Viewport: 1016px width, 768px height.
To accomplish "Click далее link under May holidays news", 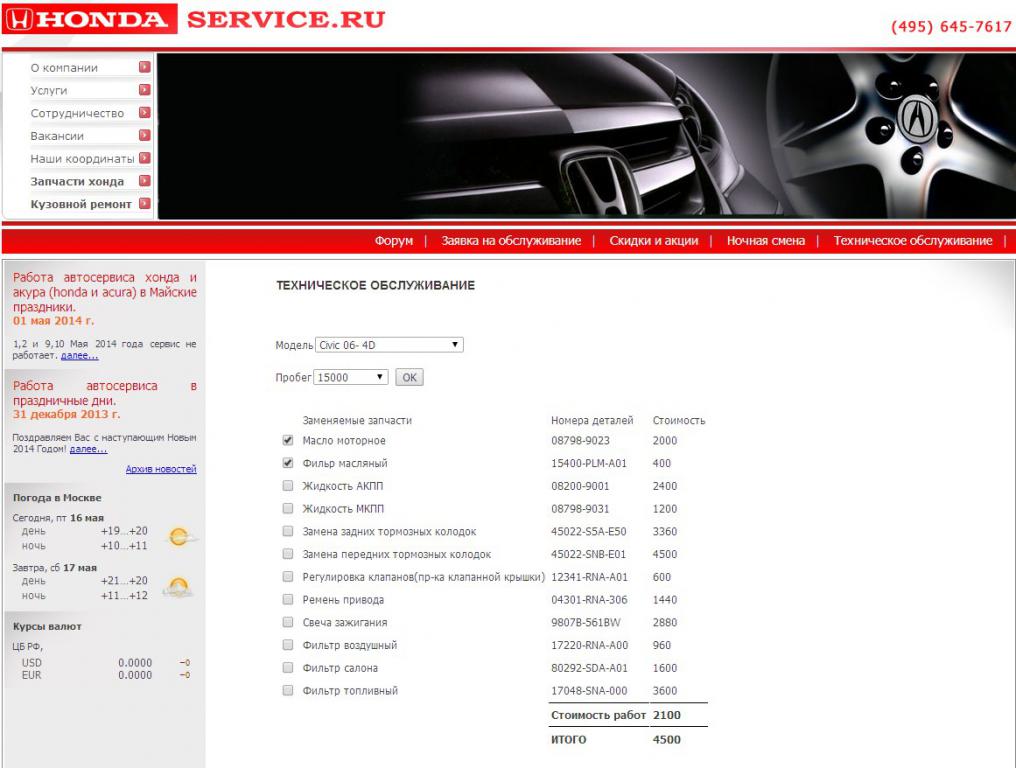I will [x=80, y=356].
